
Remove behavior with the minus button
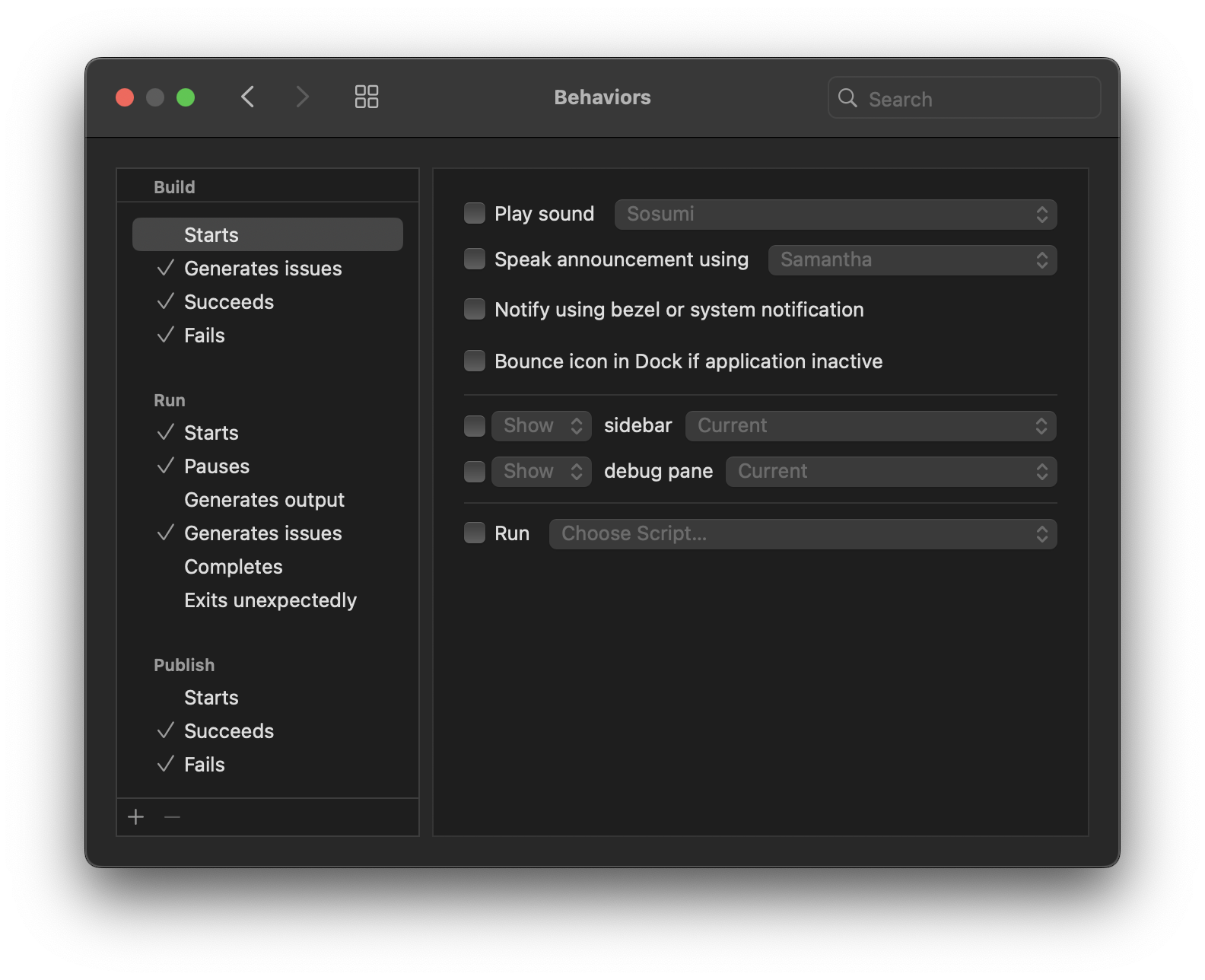point(173,817)
